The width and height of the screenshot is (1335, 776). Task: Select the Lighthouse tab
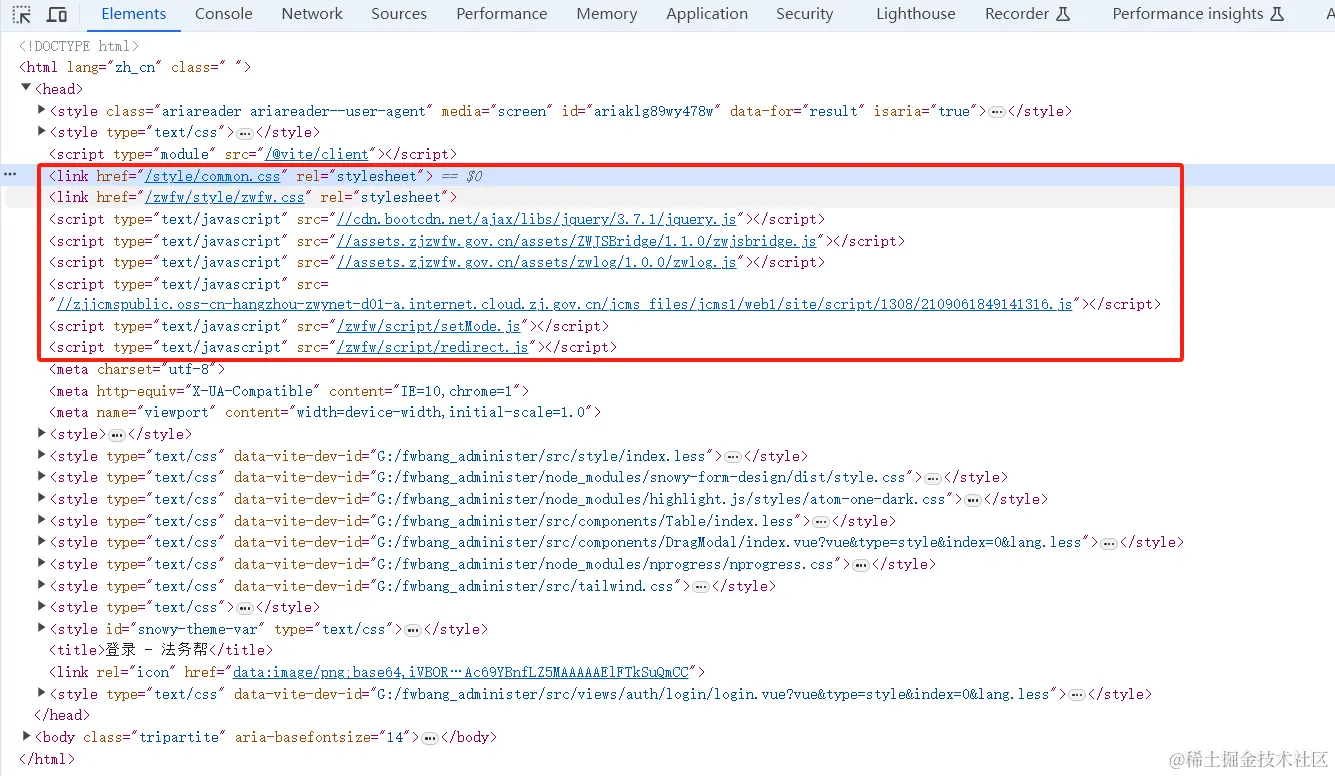click(916, 14)
